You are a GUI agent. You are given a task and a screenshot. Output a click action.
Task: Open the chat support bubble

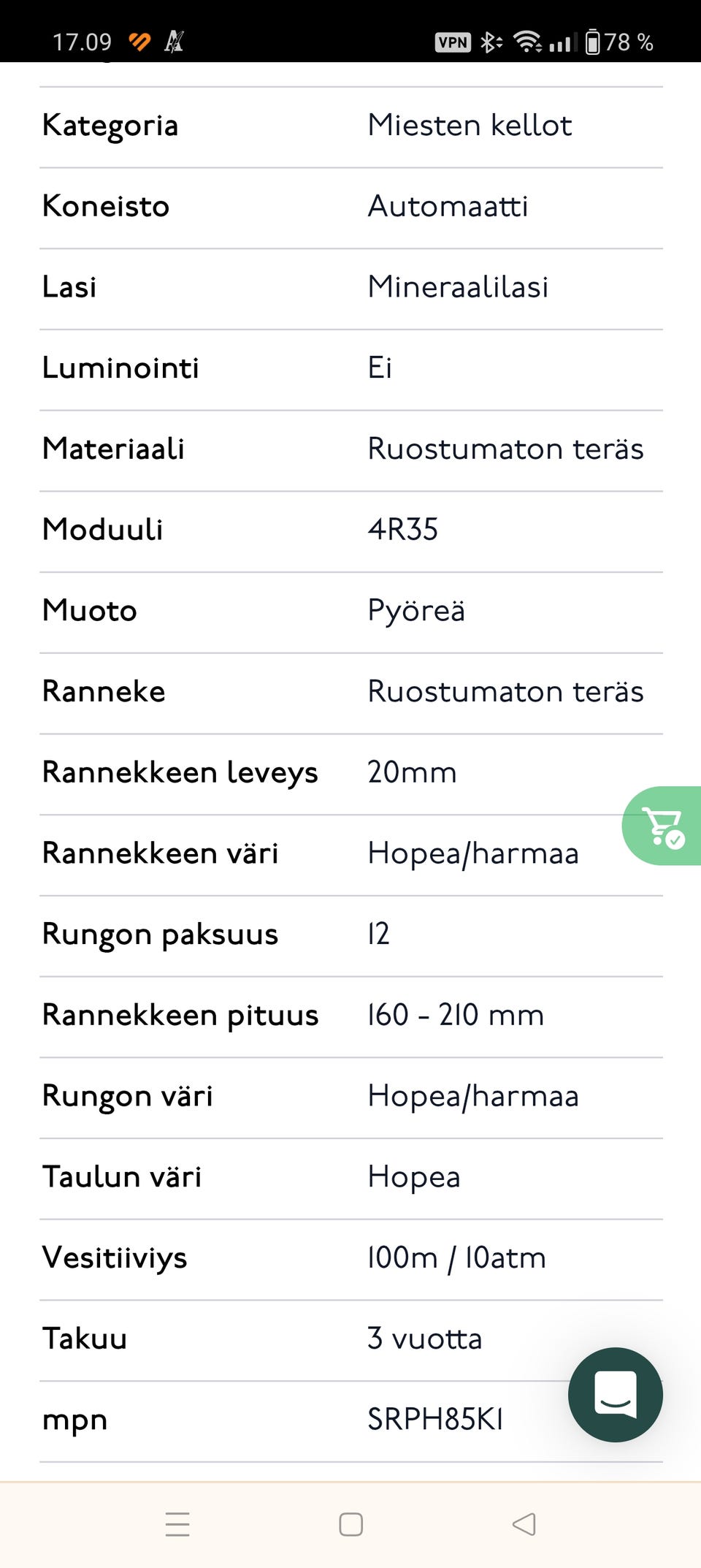click(616, 1394)
